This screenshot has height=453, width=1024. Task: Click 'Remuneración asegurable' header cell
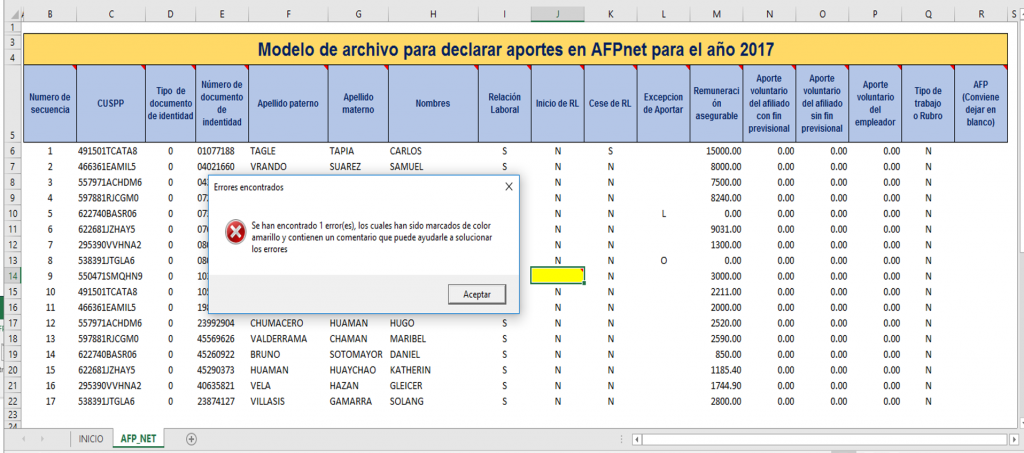(x=716, y=103)
